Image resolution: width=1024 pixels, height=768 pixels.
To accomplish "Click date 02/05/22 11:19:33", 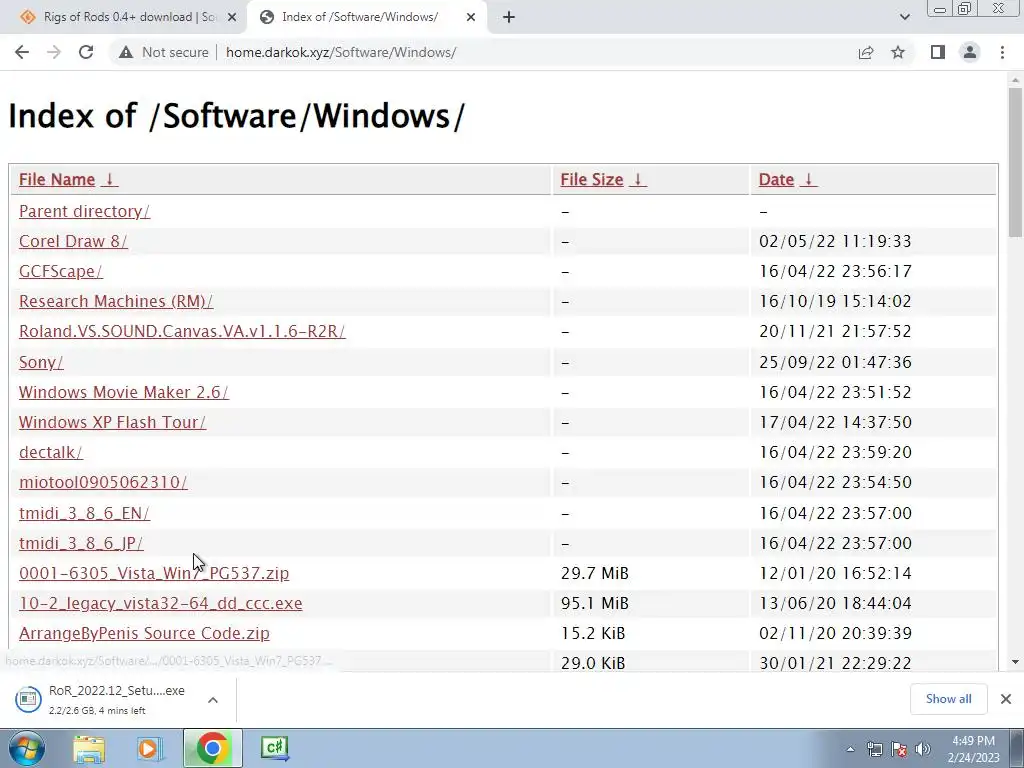I will point(835,242).
